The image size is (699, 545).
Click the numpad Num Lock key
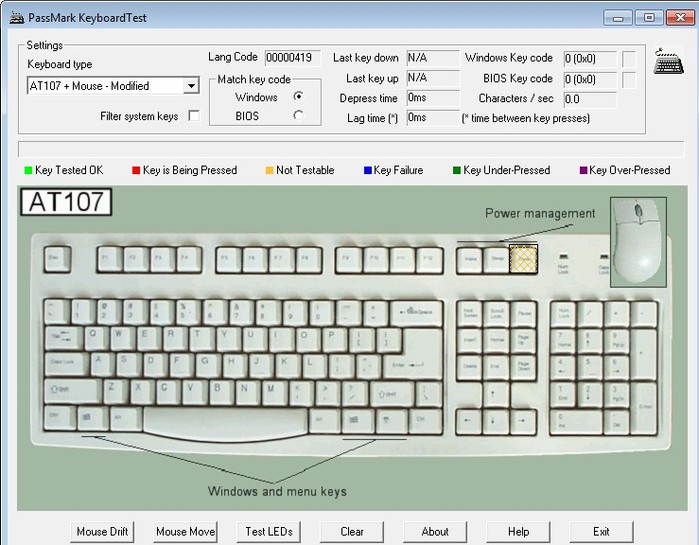point(563,314)
